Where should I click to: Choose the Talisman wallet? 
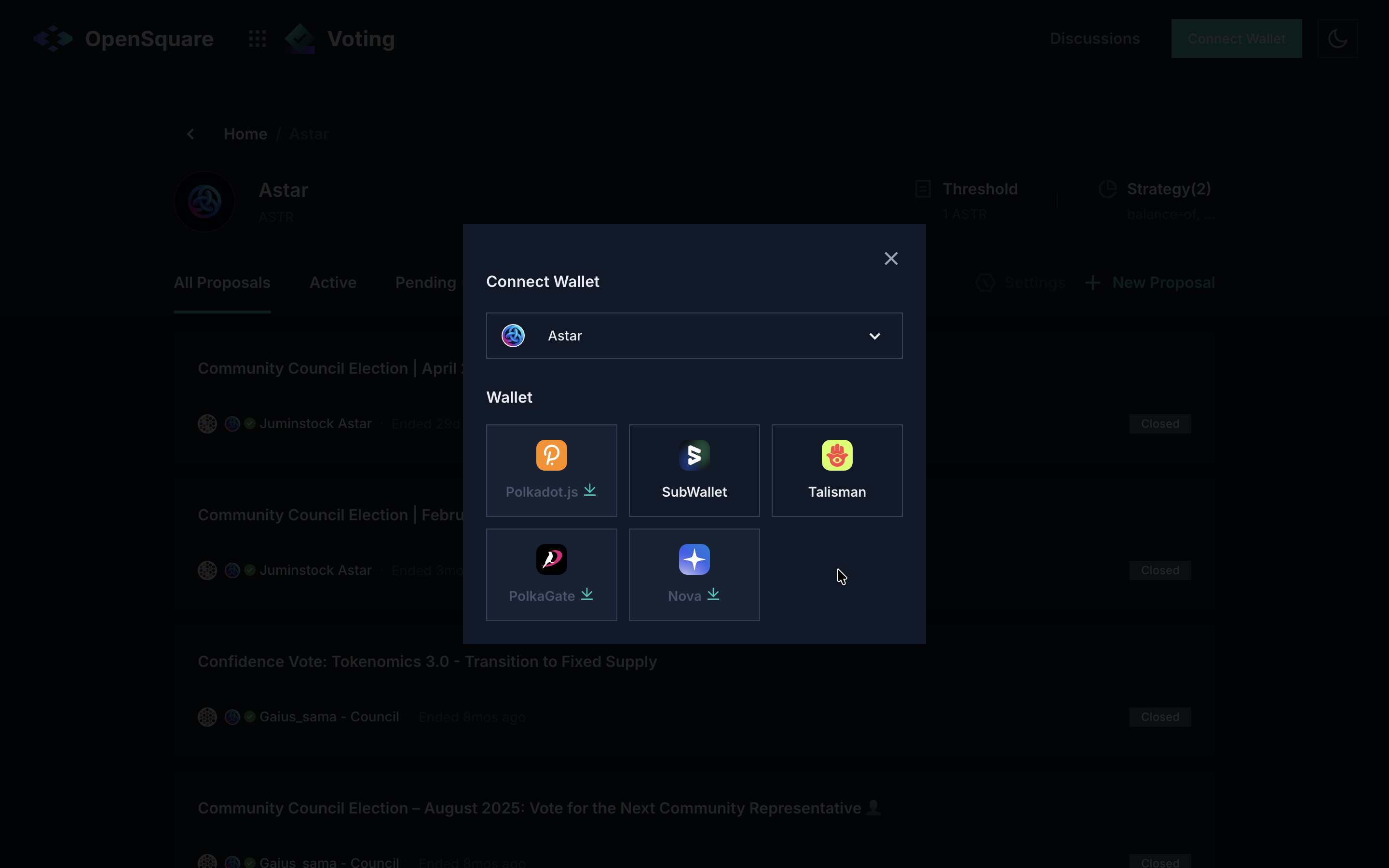pos(837,470)
